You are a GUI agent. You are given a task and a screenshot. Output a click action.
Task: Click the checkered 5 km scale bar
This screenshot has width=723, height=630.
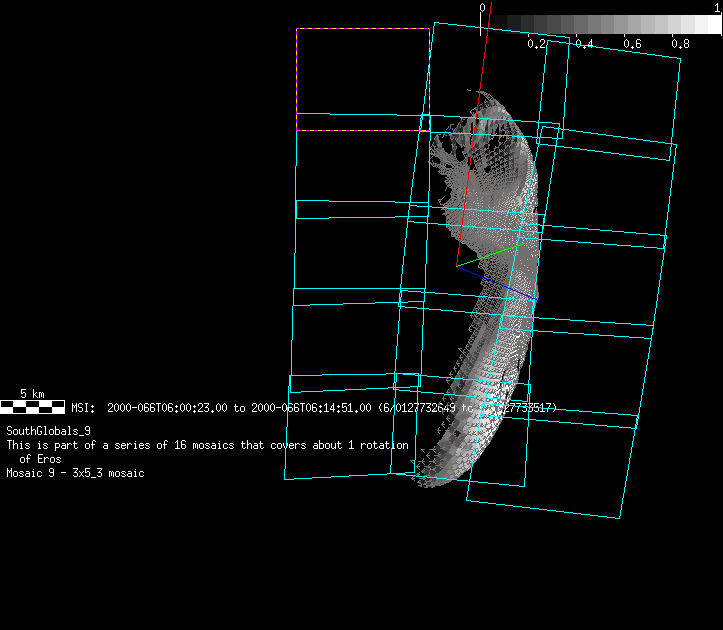pos(33,406)
